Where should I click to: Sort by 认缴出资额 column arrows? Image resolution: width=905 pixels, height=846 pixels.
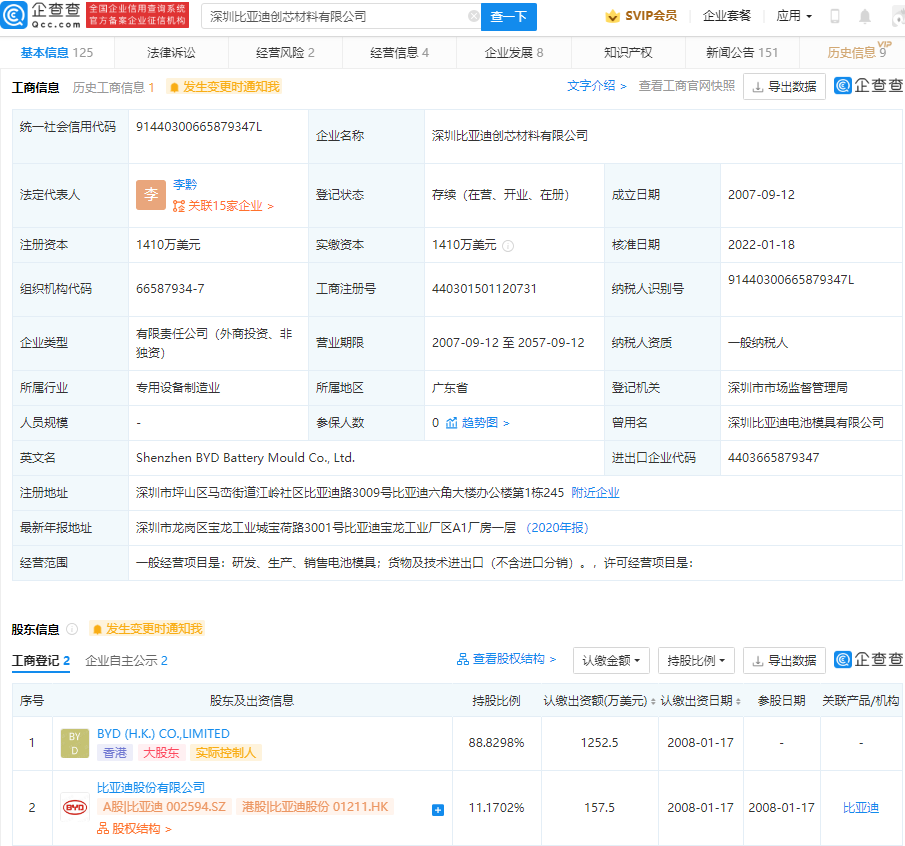point(653,702)
